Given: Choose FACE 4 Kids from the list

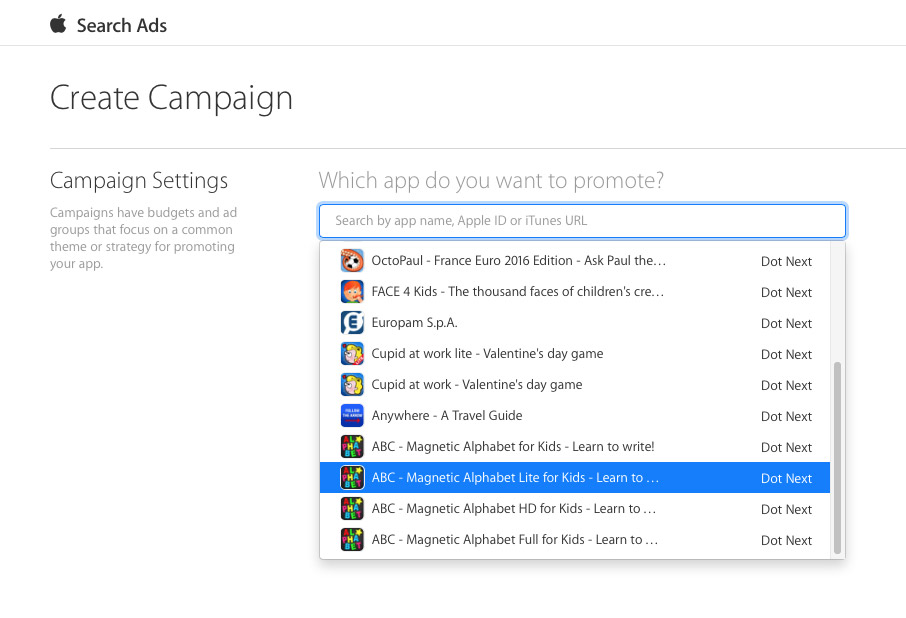Looking at the screenshot, I should point(517,292).
